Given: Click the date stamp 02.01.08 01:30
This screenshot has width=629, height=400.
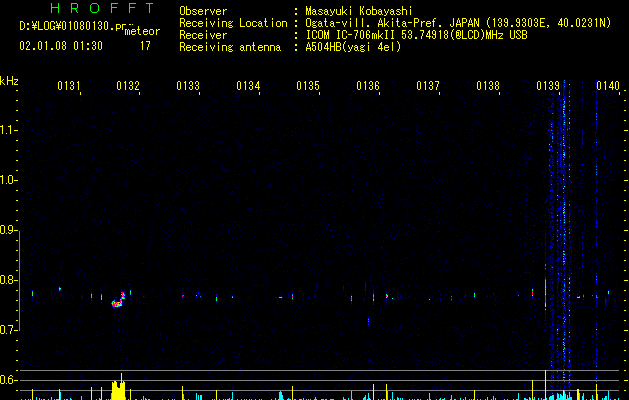Looking at the screenshot, I should [61, 46].
